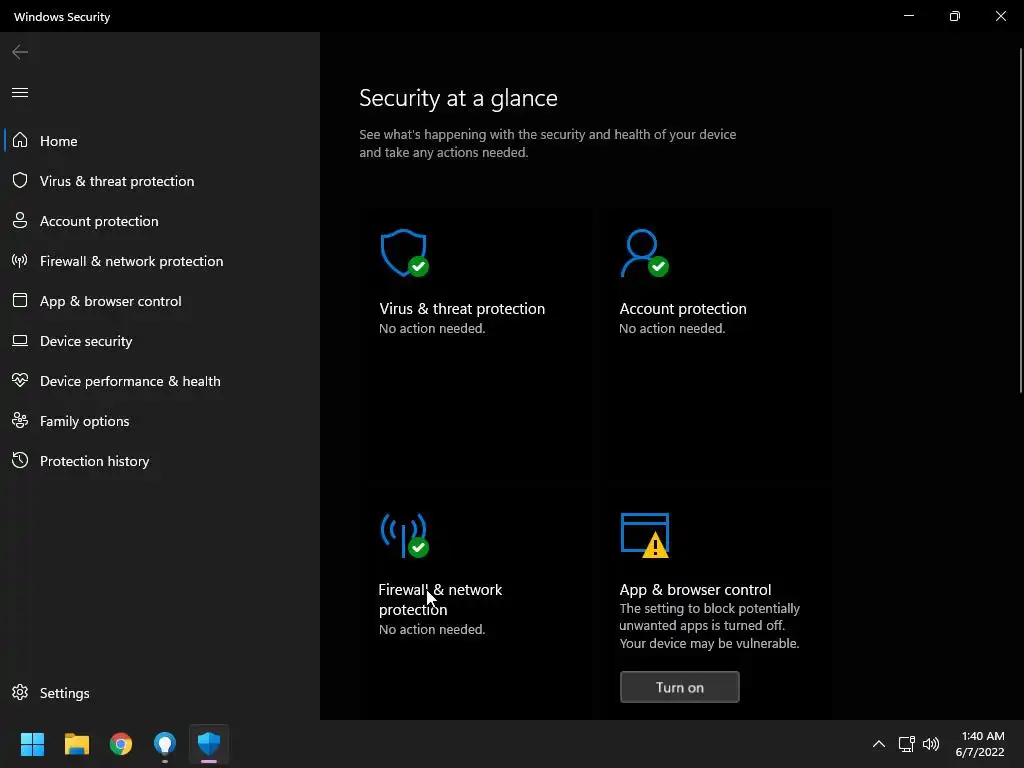
Task: Click the 'Your device may be vulnerable.' text
Action: pyautogui.click(x=709, y=643)
